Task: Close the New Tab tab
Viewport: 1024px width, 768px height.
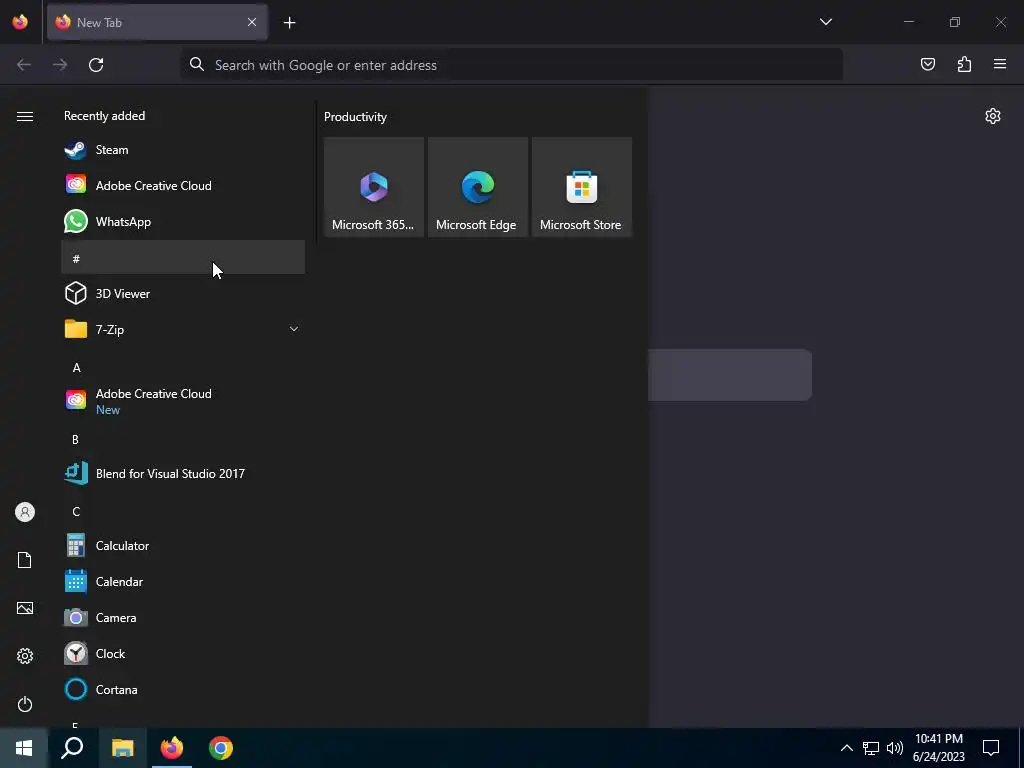Action: coord(252,22)
